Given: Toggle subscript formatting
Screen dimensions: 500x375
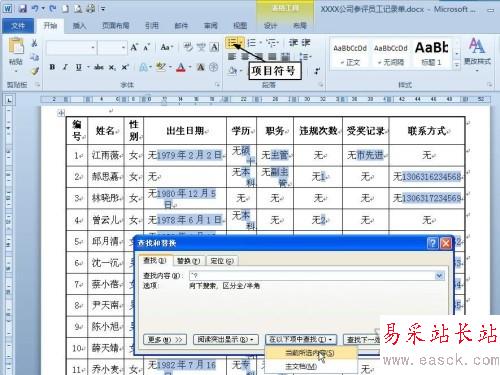Looking at the screenshot, I should coord(112,67).
